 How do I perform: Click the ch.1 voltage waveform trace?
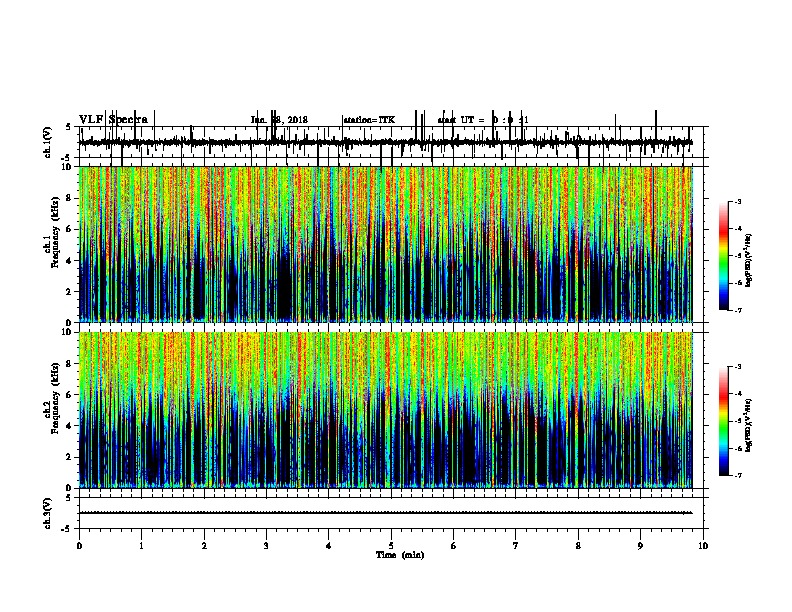tap(386, 142)
